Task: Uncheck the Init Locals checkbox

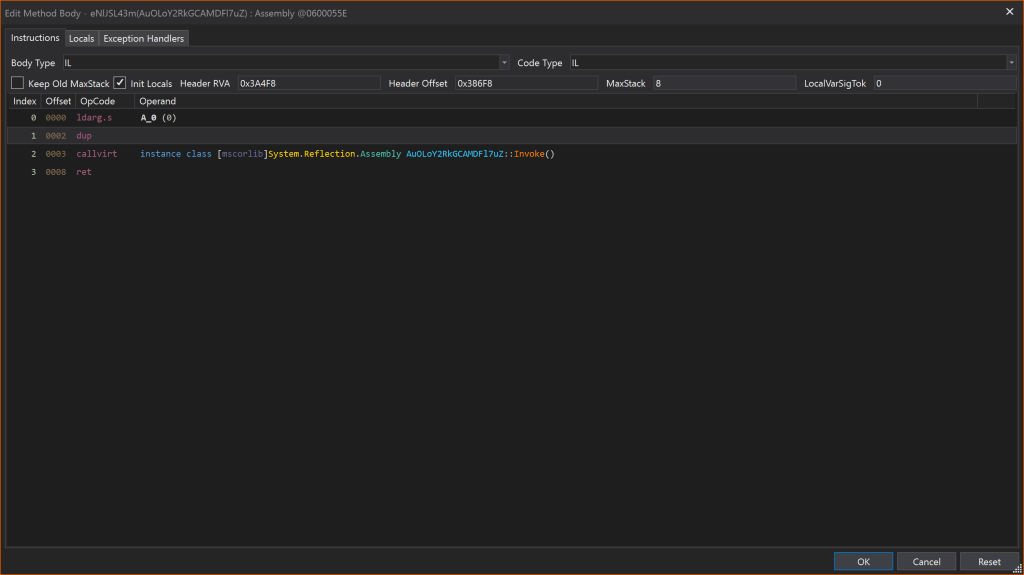Action: click(120, 83)
